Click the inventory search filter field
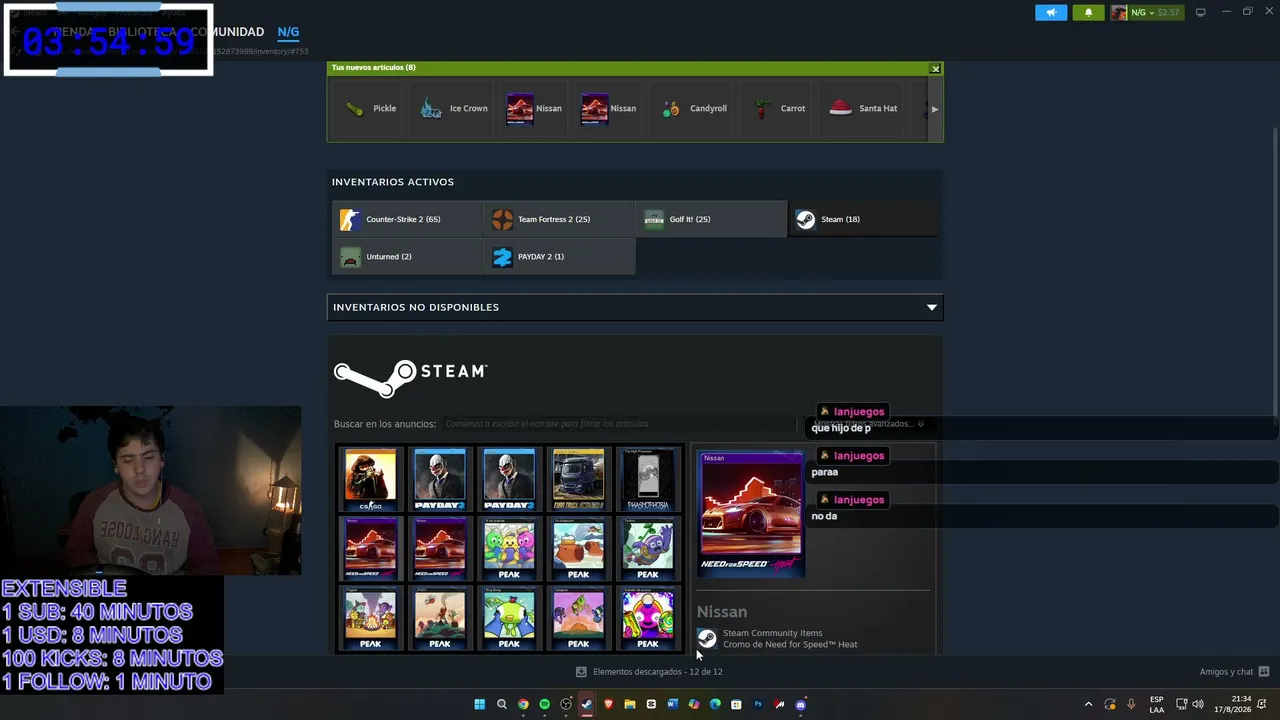 [x=620, y=424]
